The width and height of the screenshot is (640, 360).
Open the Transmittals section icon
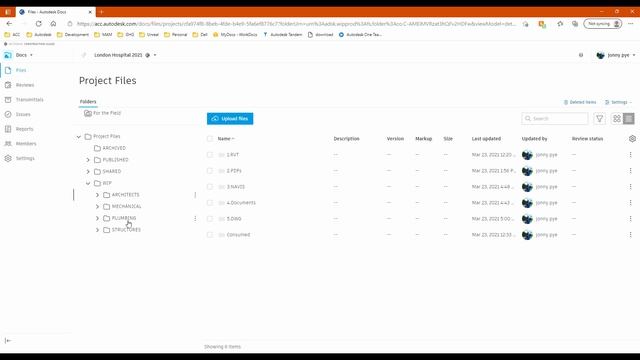pyautogui.click(x=8, y=100)
